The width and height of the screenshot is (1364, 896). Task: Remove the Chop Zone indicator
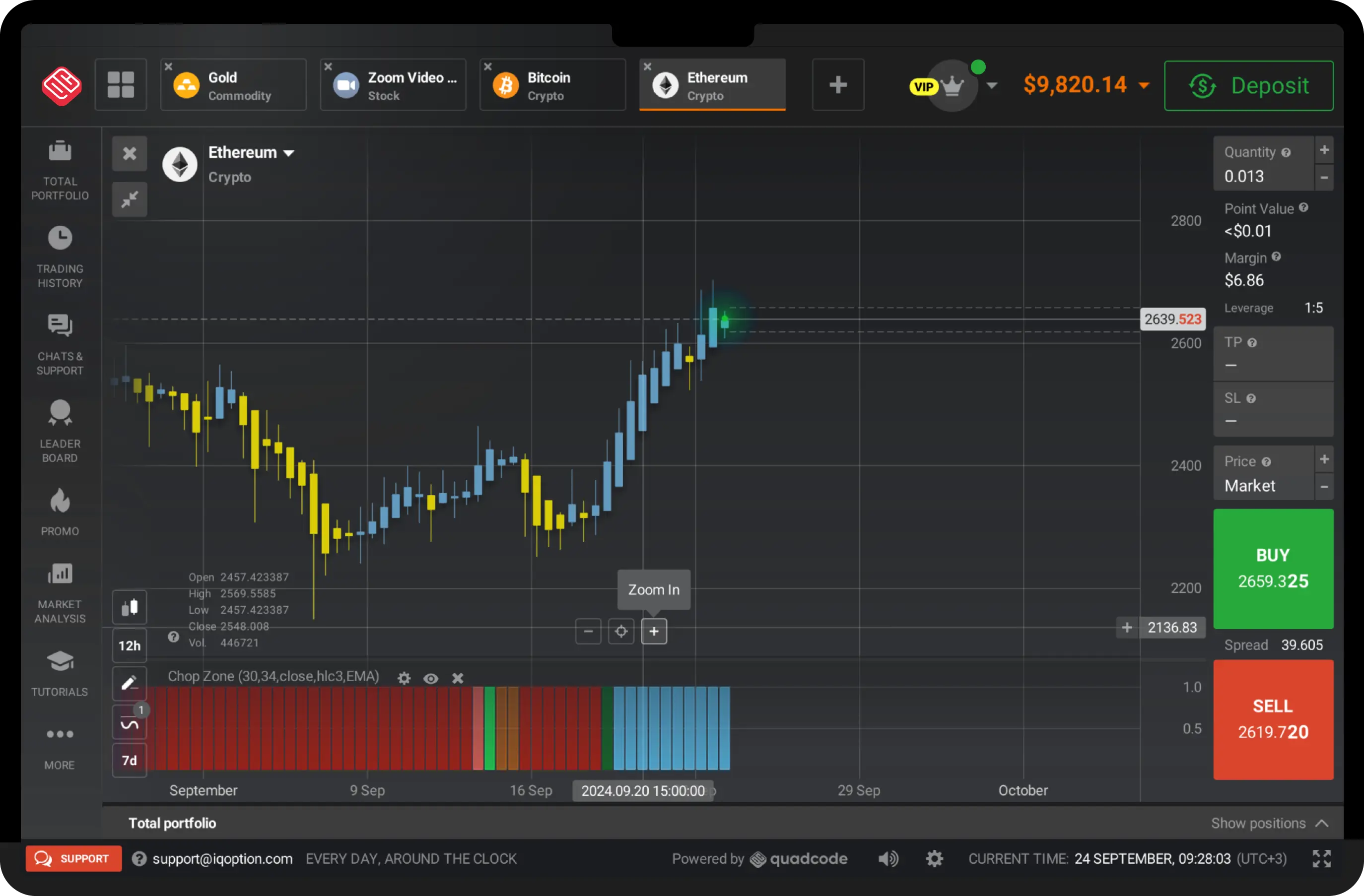tap(457, 678)
